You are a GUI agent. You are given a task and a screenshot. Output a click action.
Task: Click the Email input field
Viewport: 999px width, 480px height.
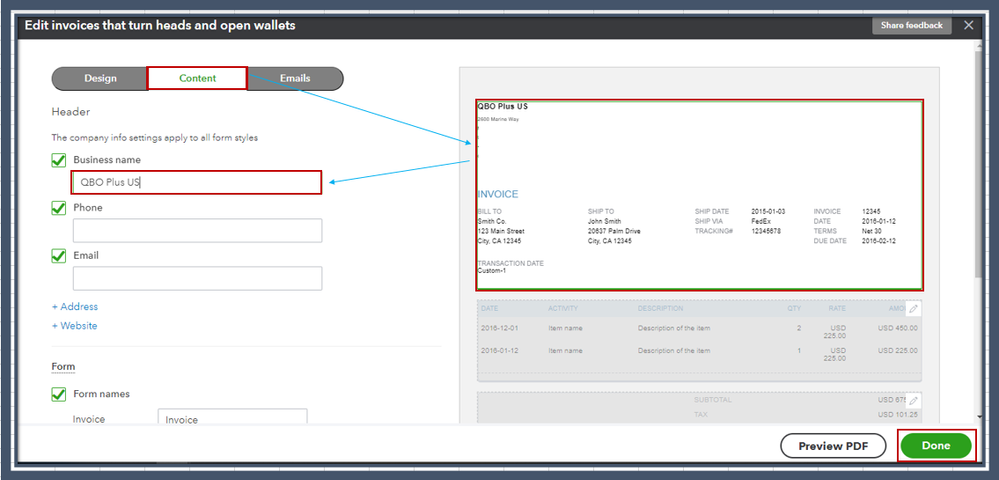[x=198, y=279]
